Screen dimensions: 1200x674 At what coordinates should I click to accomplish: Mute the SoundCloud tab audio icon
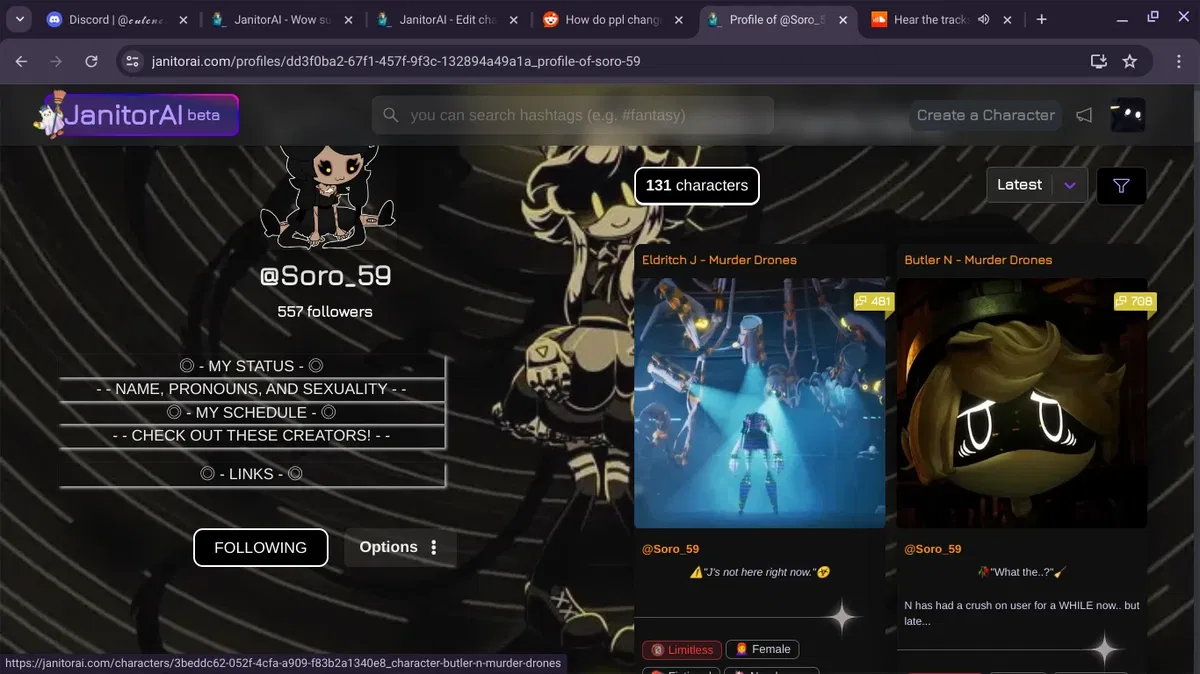[982, 19]
